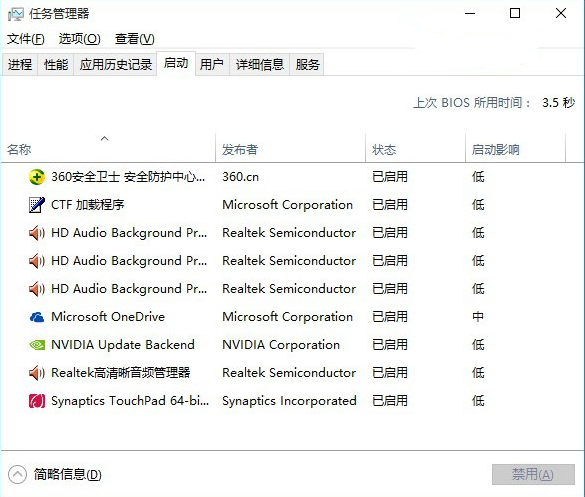Viewport: 585px width, 497px height.
Task: Sort by the 状态 column header
Action: (415, 148)
